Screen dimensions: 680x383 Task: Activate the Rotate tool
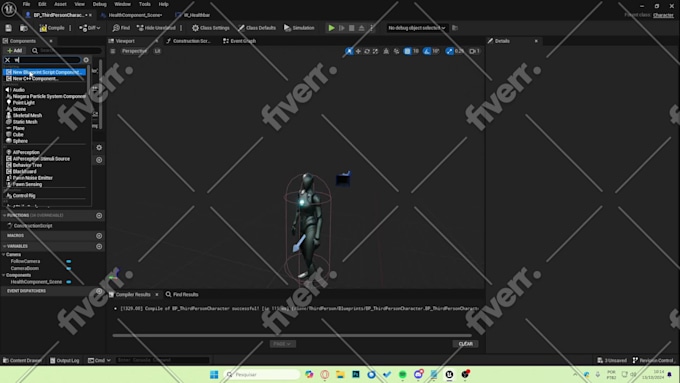[x=367, y=51]
